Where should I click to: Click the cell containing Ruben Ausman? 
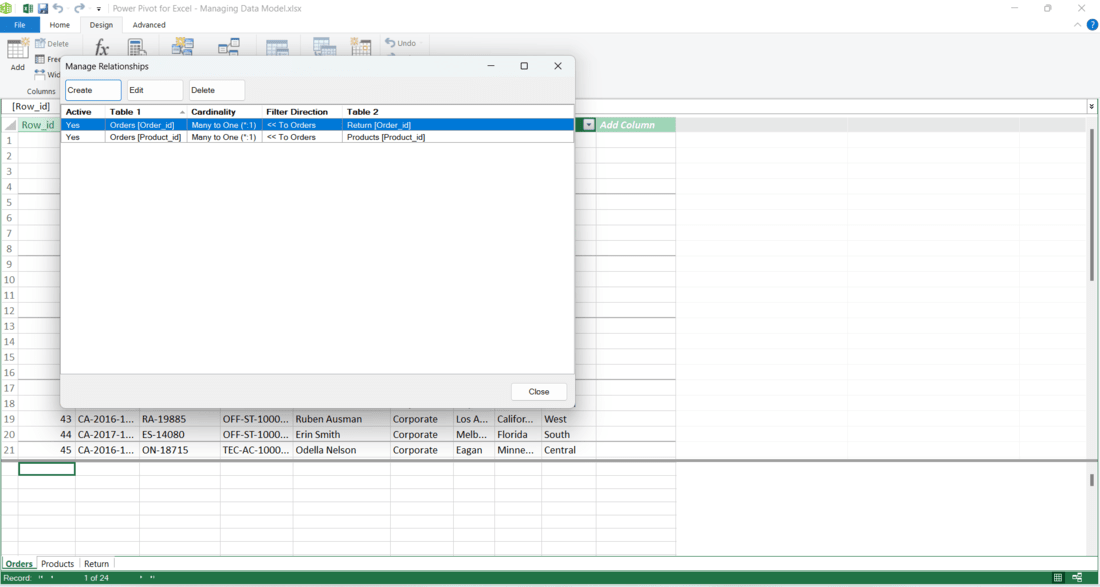click(342, 419)
